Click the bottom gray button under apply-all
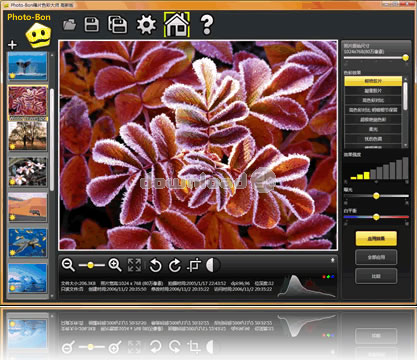Screen dimensions: 417x360 pyautogui.click(x=376, y=276)
